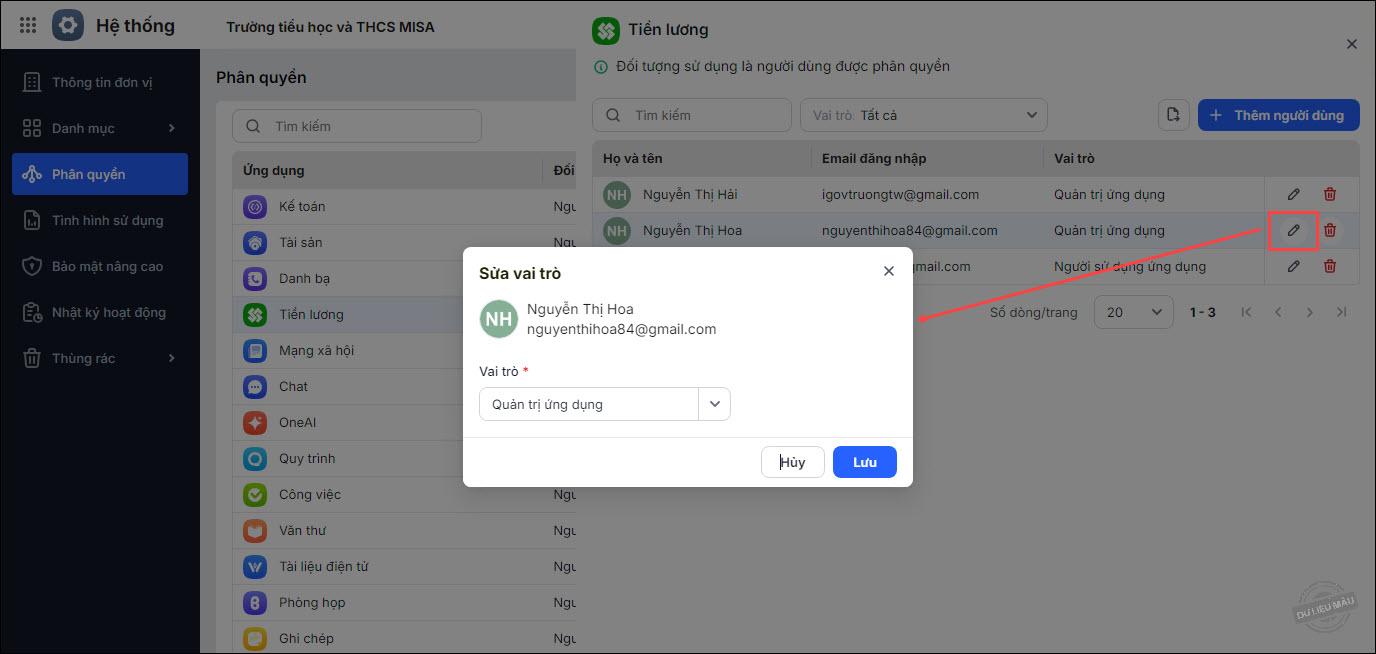Screen dimensions: 1376x654
Task: Delete user Nguyễn Thị Hải
Action: coord(1330,194)
